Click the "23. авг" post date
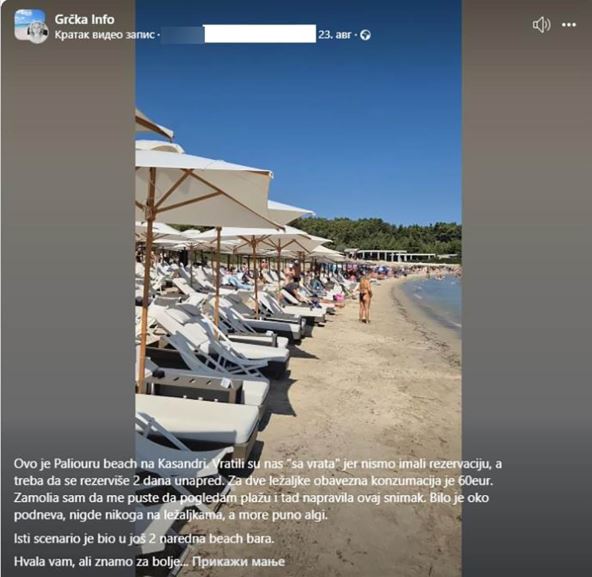The height and width of the screenshot is (577, 592). (335, 35)
